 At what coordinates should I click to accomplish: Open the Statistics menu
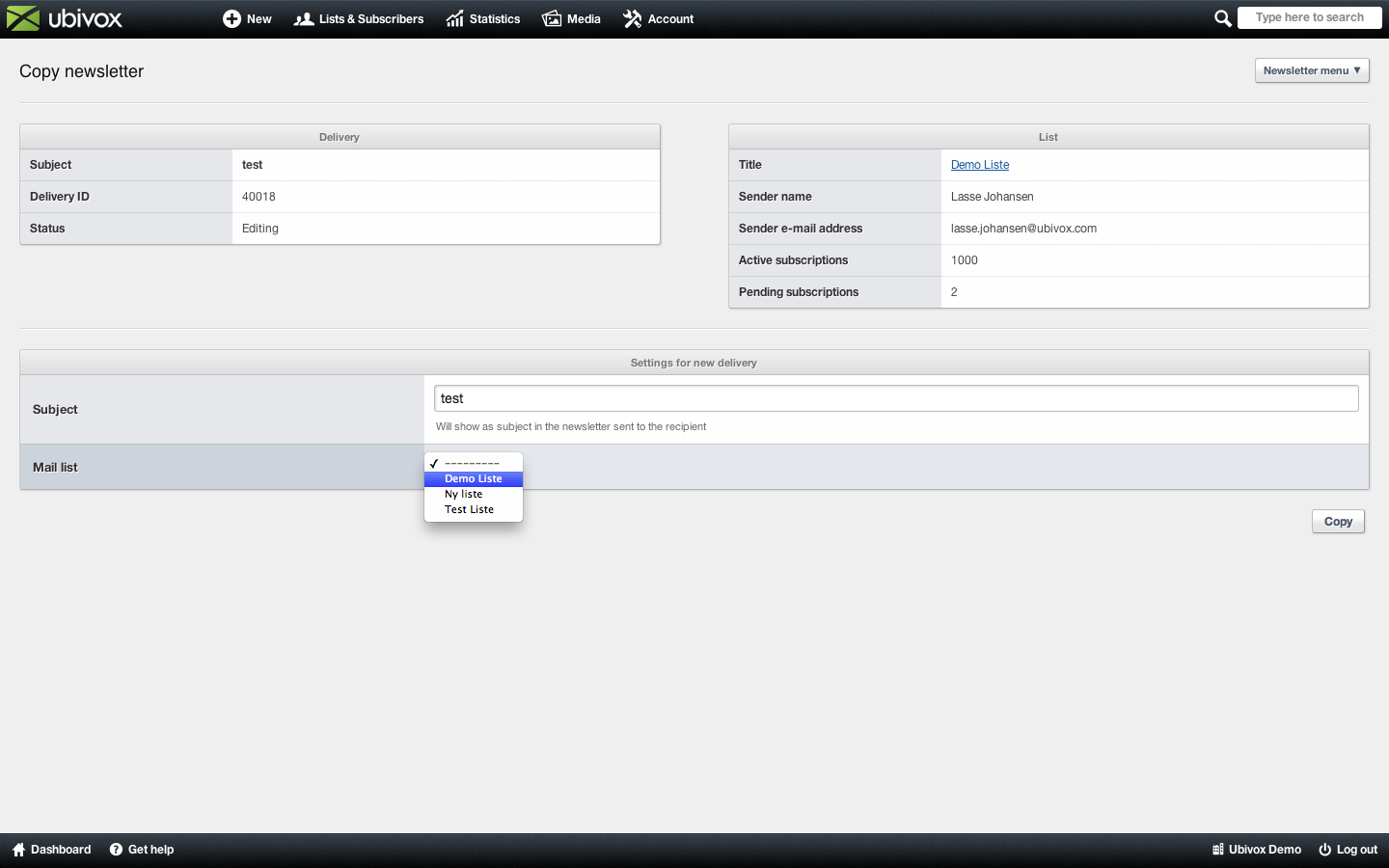point(483,19)
